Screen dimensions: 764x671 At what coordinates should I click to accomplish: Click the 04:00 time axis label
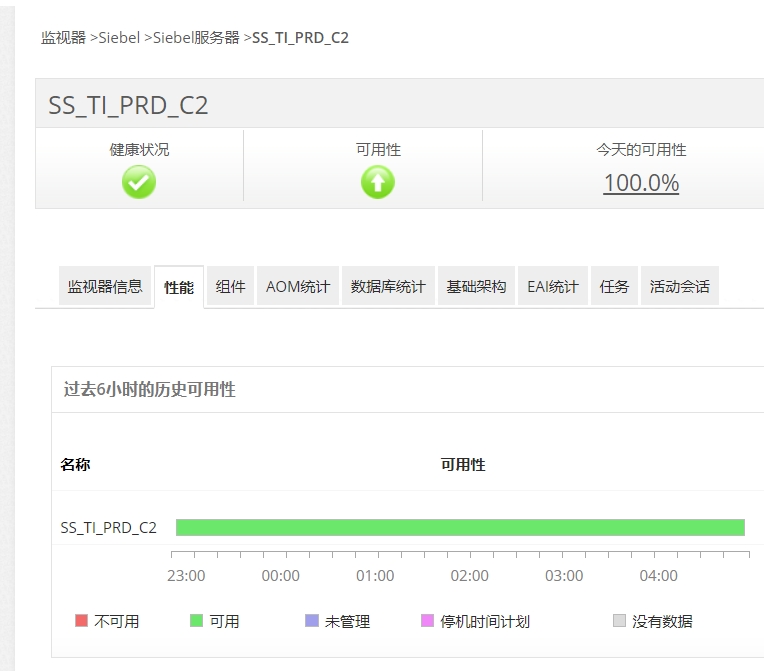point(659,575)
